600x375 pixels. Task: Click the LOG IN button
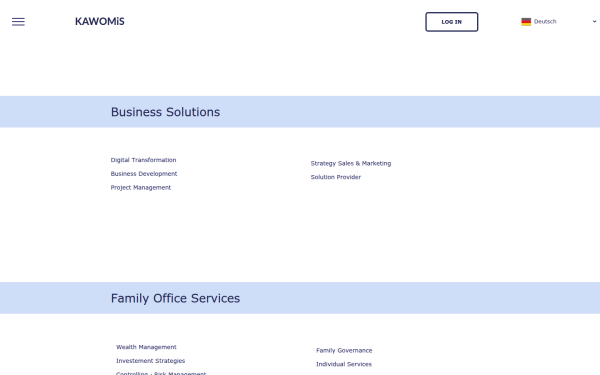452,22
